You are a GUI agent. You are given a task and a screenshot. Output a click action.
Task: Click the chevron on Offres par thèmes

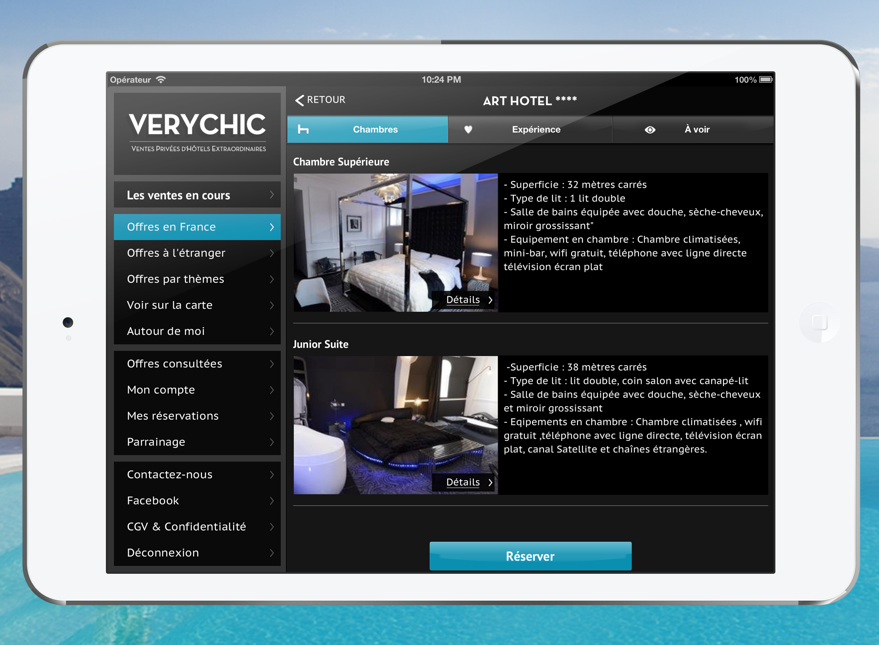coord(272,279)
